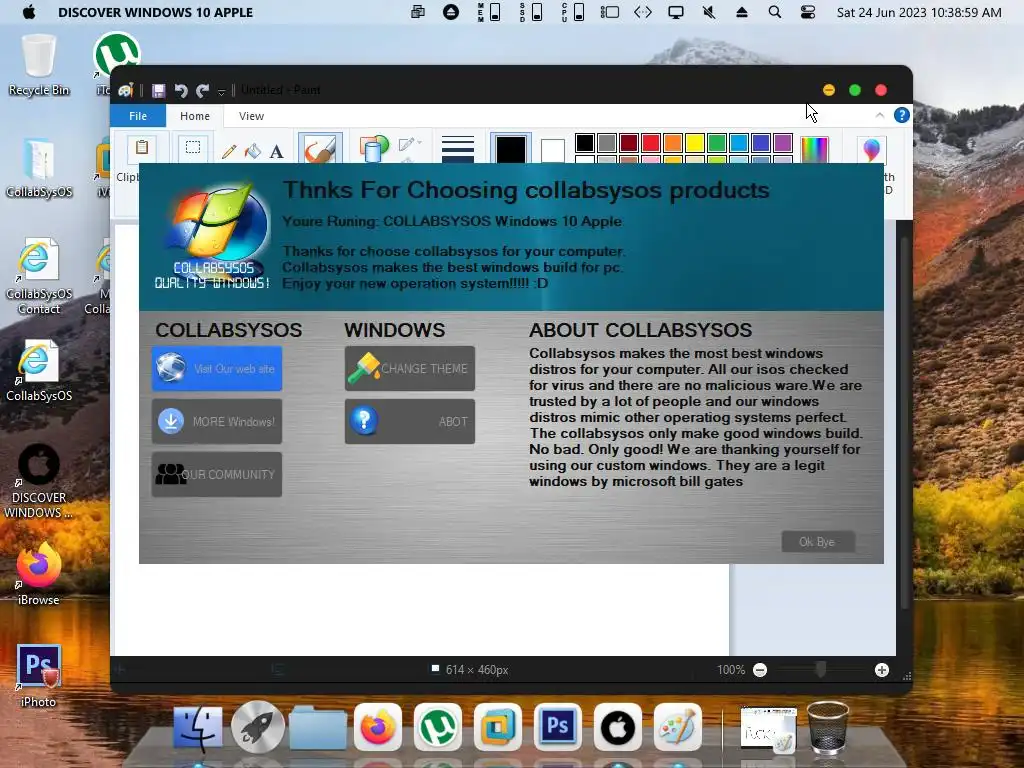Collapse the Paint ribbon
Viewport: 1024px width, 768px height.
pyautogui.click(x=880, y=115)
